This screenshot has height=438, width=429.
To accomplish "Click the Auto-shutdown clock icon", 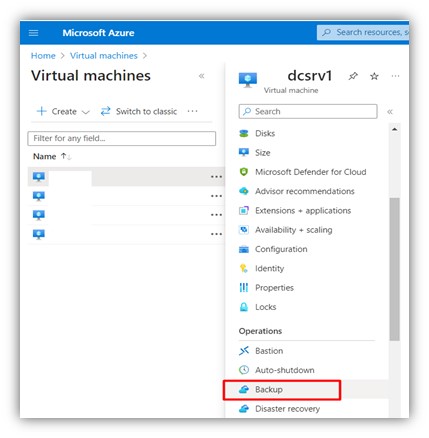I will tap(244, 370).
